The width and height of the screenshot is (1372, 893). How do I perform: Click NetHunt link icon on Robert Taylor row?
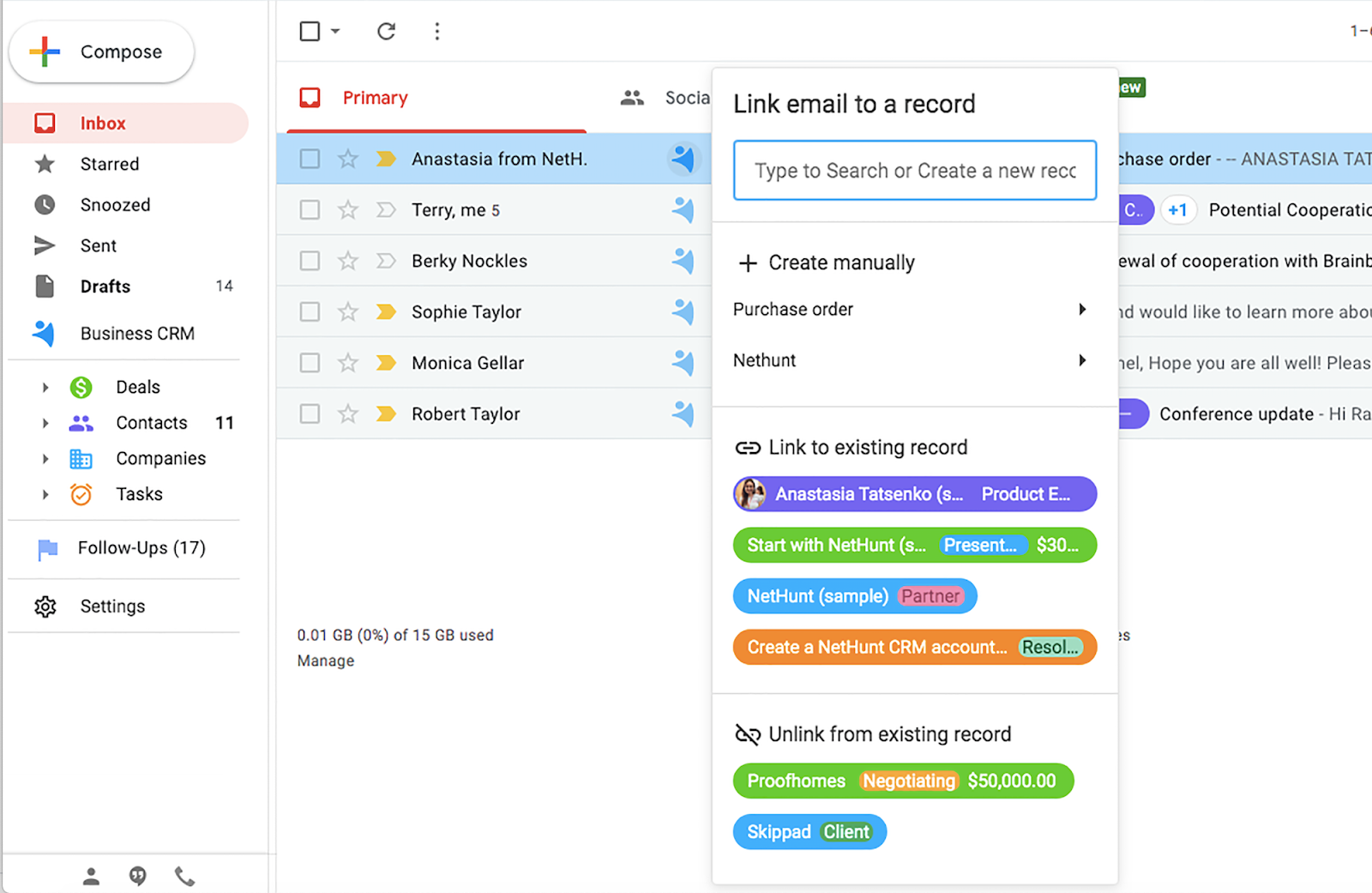(683, 414)
